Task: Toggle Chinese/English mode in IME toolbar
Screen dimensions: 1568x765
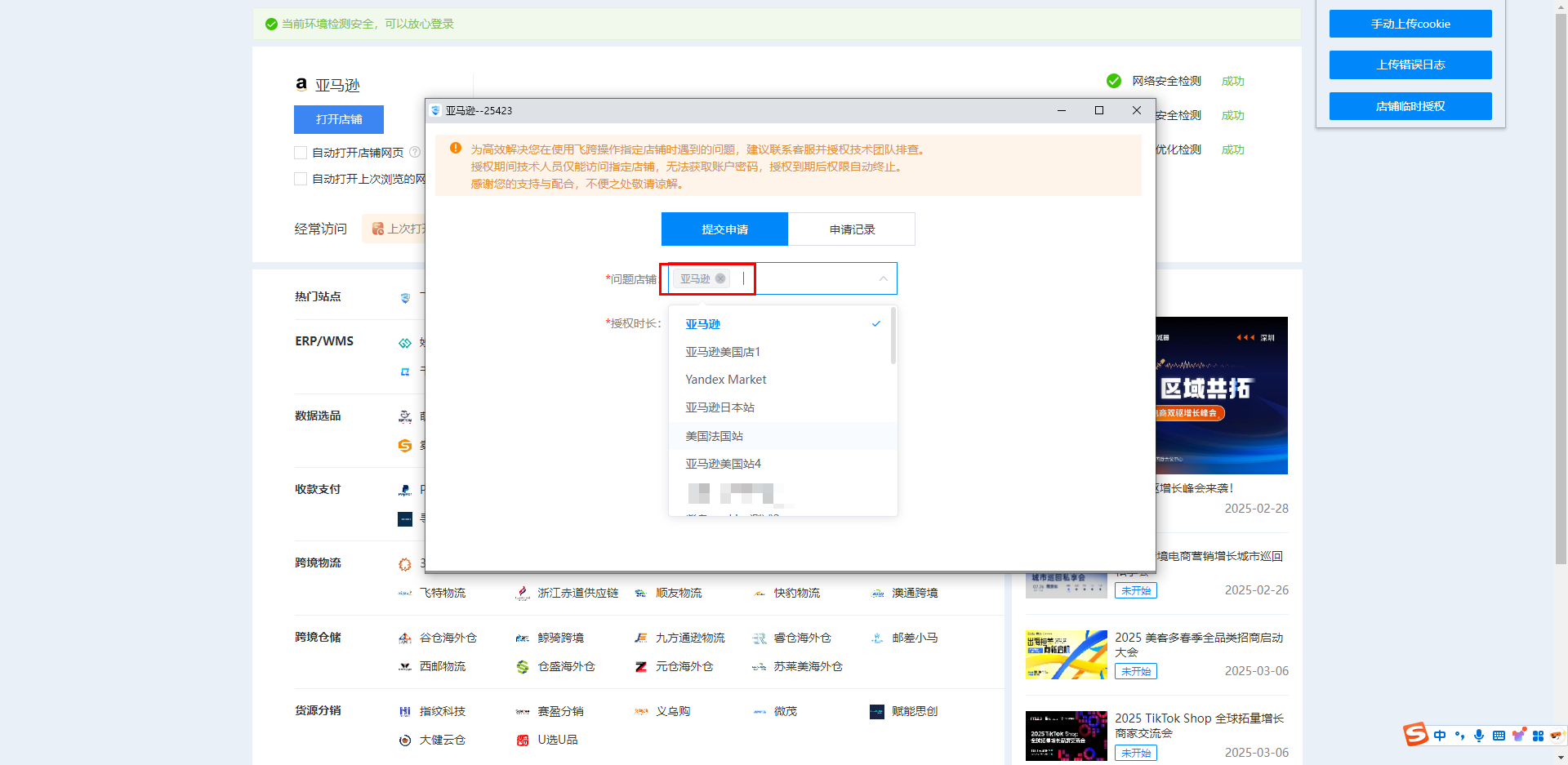Action: [x=1440, y=736]
